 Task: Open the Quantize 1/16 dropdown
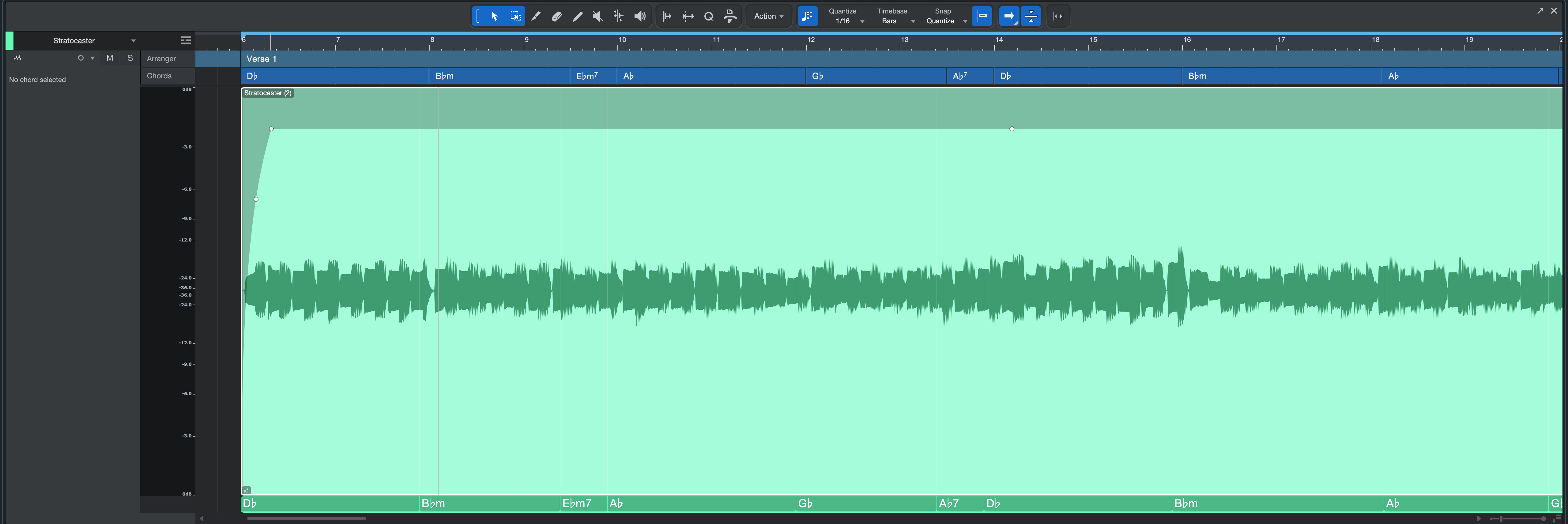[x=846, y=21]
